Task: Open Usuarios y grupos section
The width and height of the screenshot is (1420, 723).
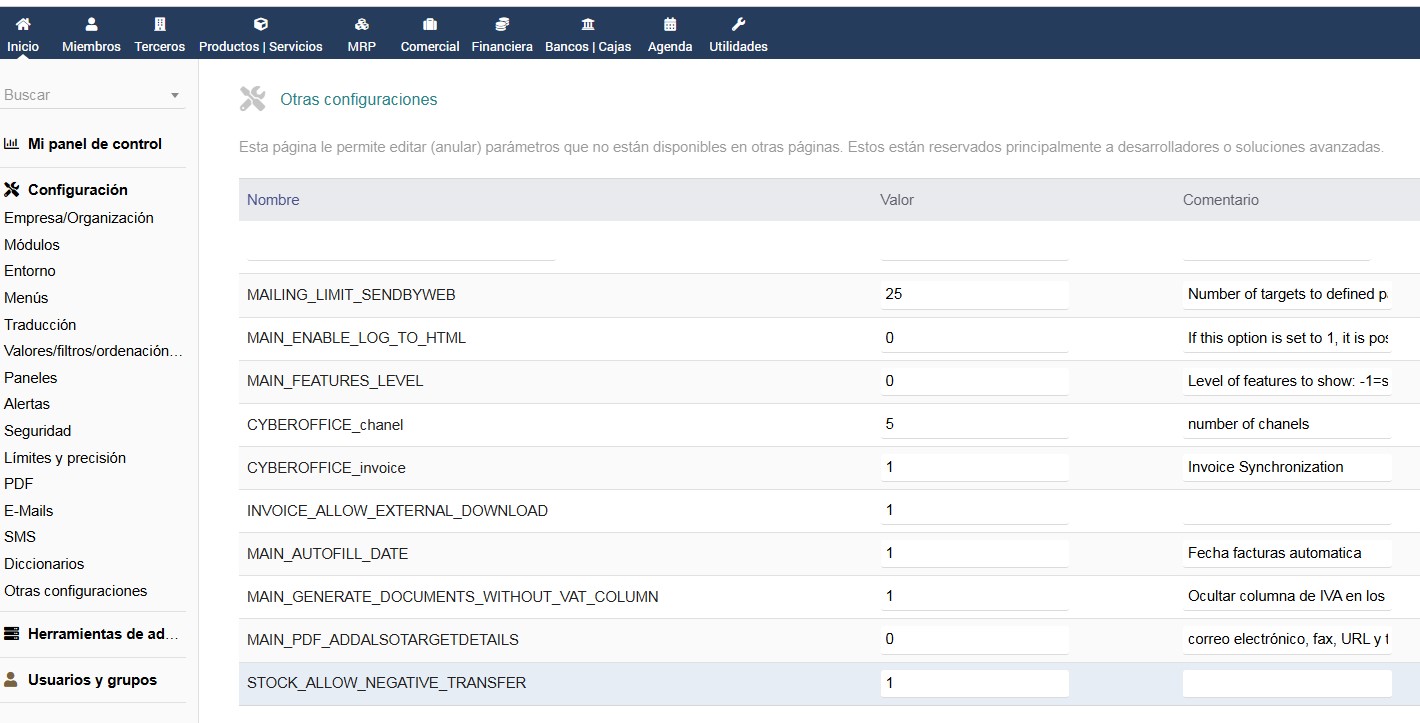Action: pos(92,680)
